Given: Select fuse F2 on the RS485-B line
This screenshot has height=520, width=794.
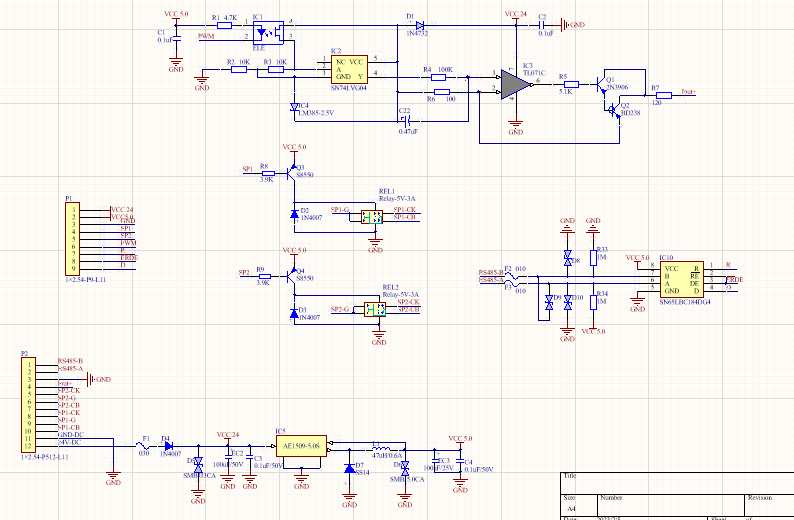Looking at the screenshot, I should coord(513,276).
